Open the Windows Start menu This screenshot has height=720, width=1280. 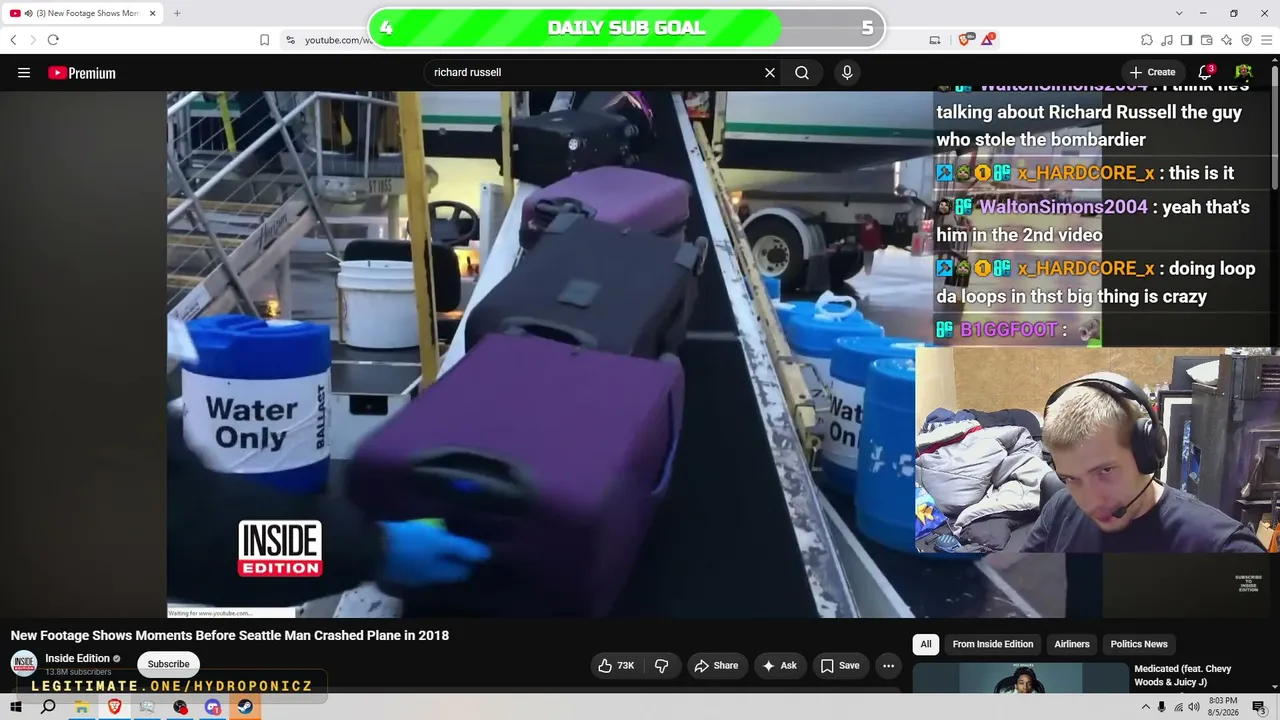(16, 707)
